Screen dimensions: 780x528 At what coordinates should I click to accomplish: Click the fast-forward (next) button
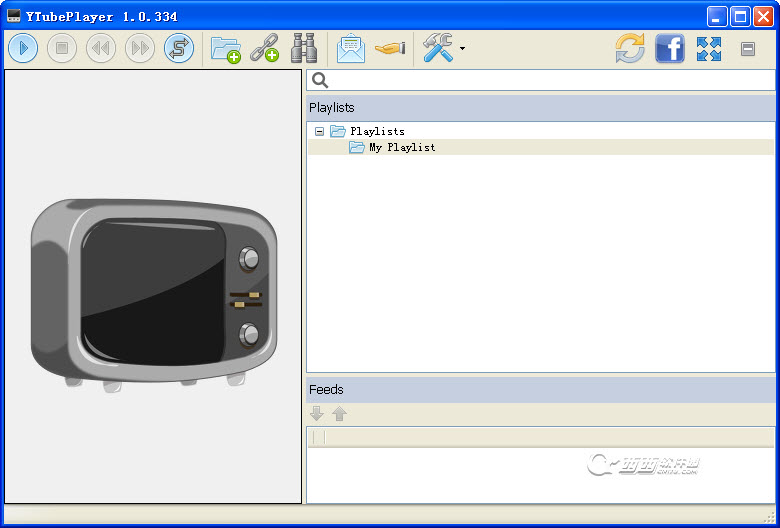coord(140,48)
